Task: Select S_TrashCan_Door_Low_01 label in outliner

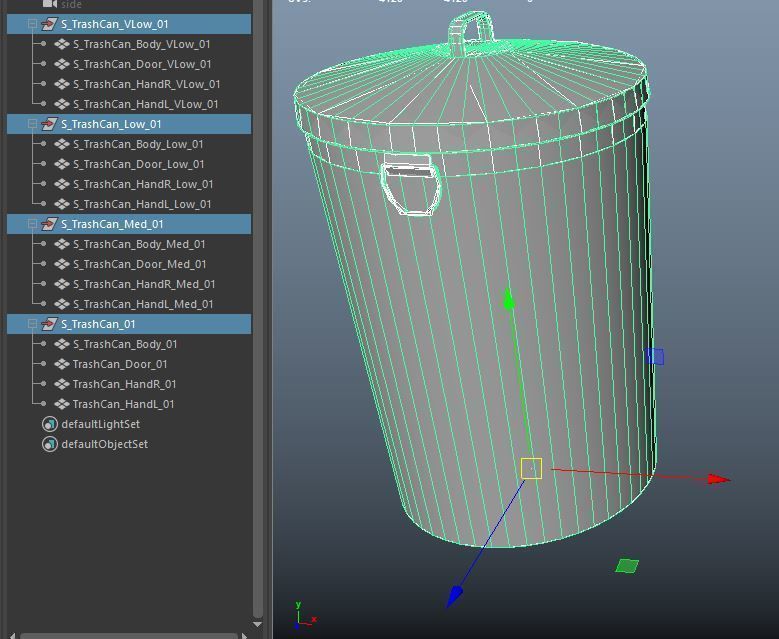Action: click(139, 164)
